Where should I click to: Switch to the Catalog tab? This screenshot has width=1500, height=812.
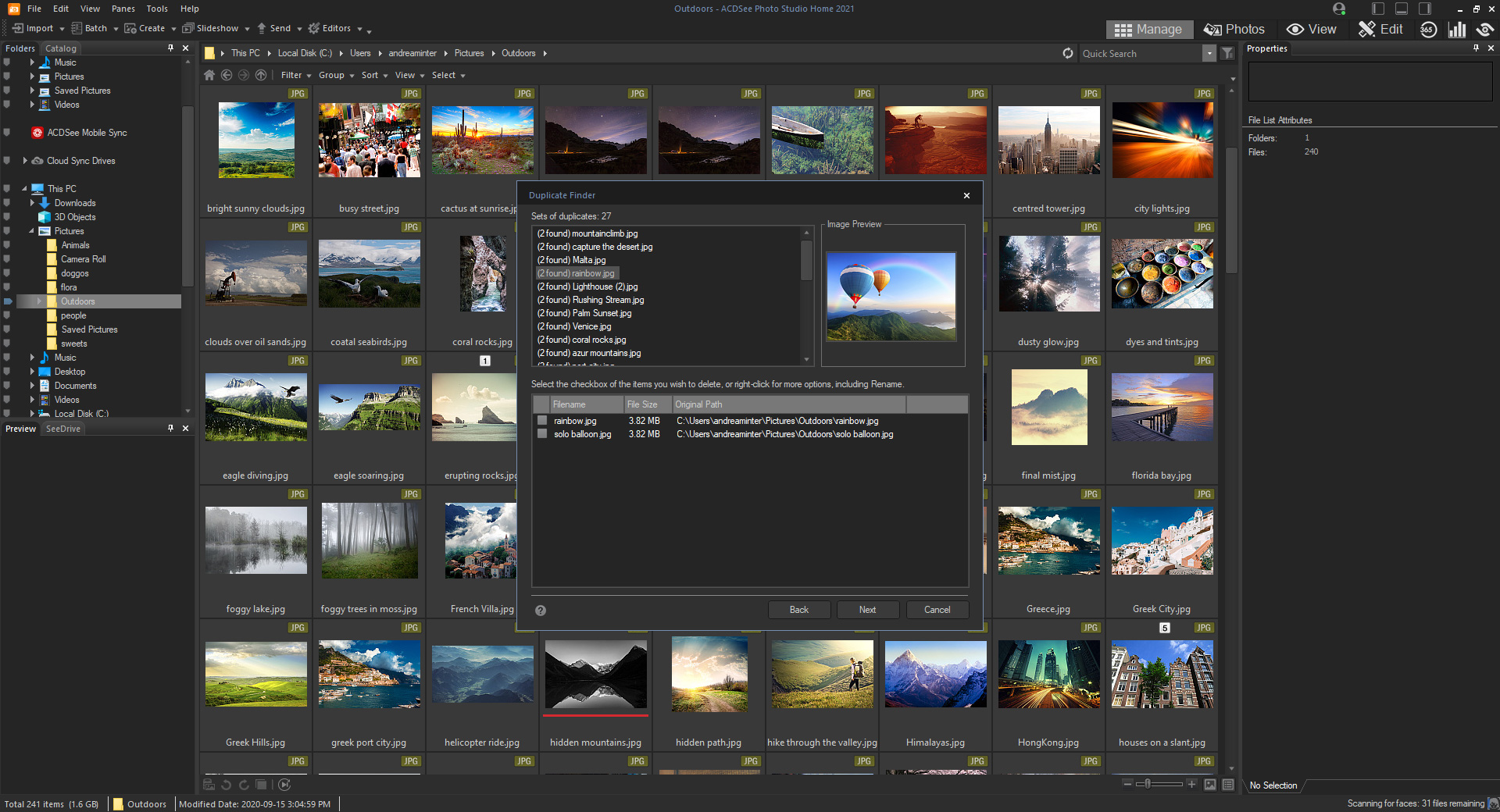tap(60, 48)
